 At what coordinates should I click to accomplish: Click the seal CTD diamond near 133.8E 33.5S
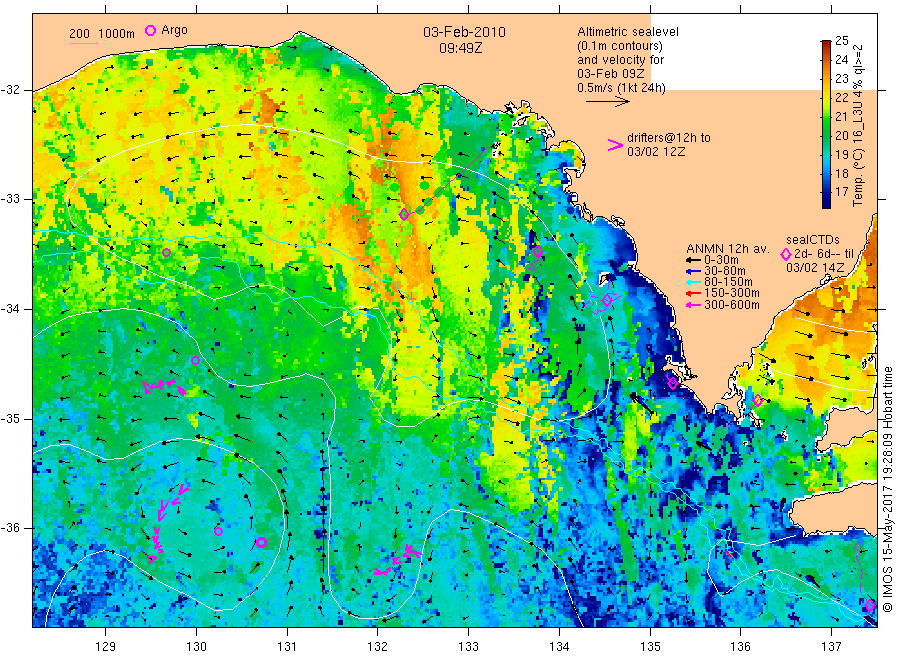click(x=538, y=252)
